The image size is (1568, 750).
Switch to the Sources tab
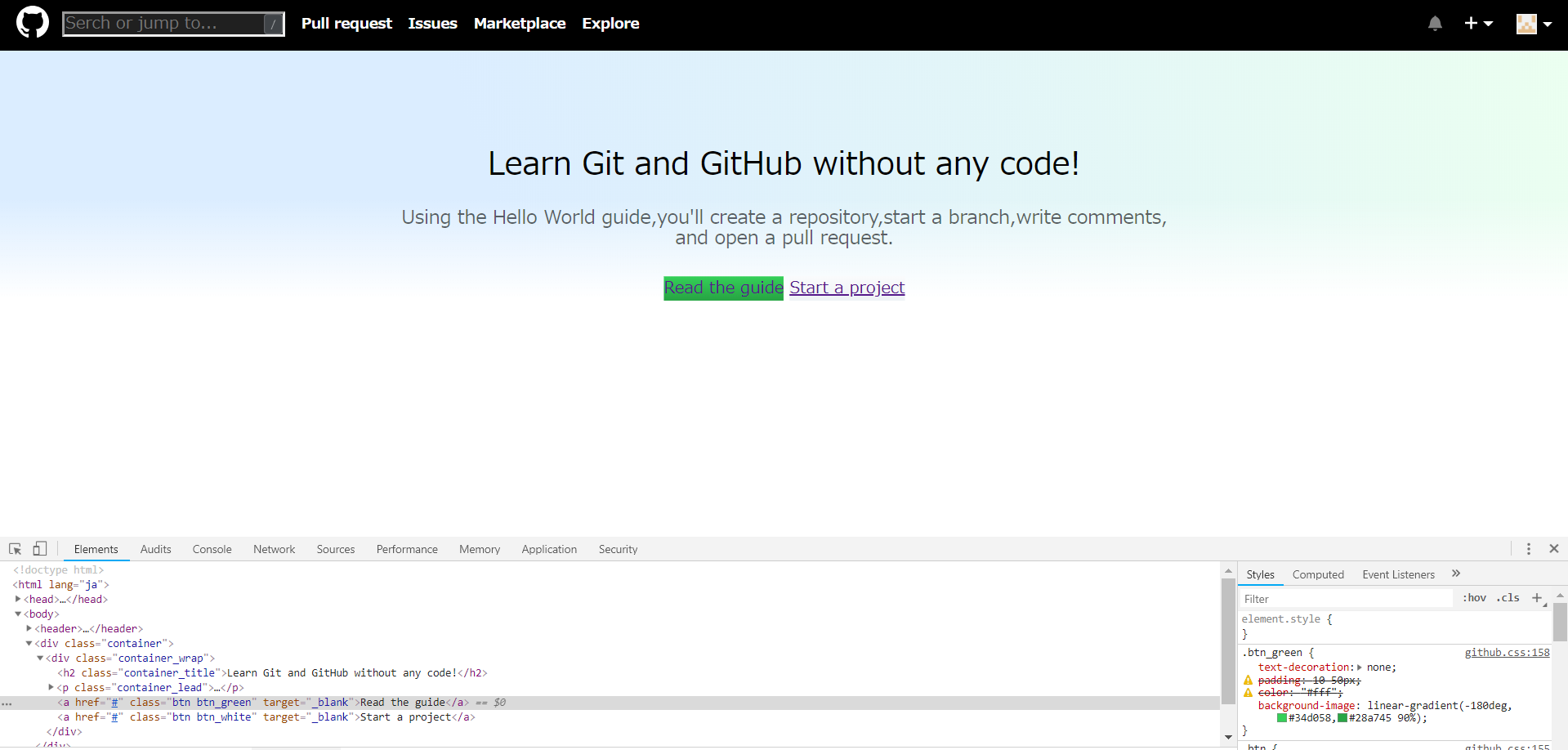point(335,549)
